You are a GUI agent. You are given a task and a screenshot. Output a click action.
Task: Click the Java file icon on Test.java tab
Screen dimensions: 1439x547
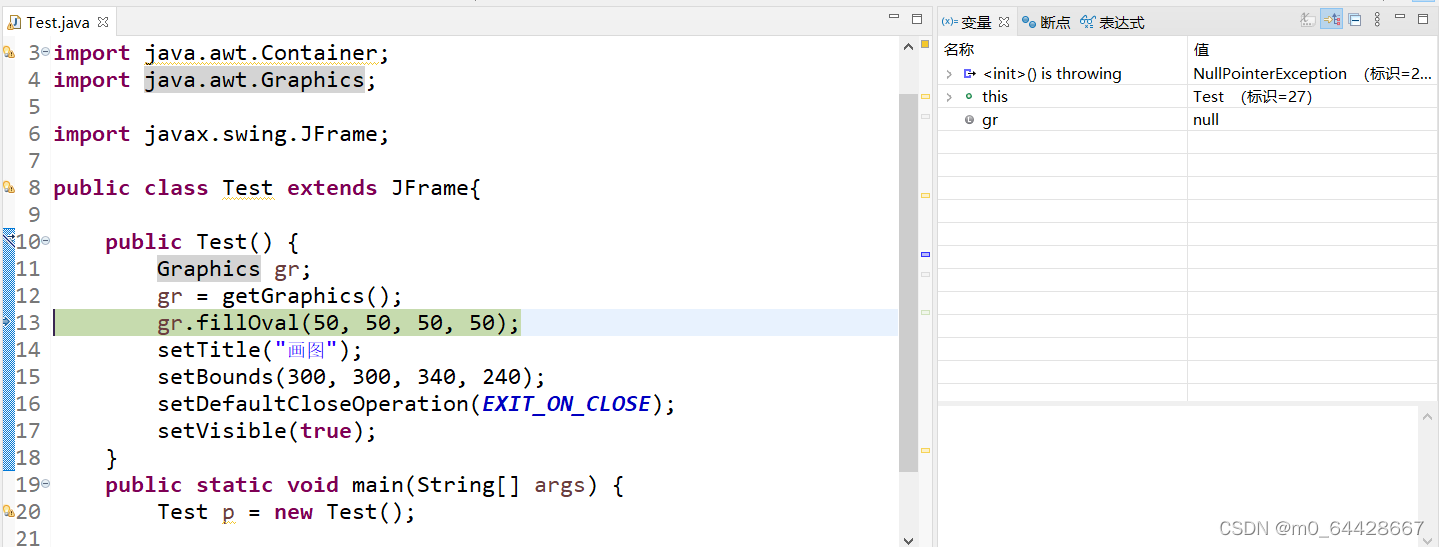tap(15, 22)
